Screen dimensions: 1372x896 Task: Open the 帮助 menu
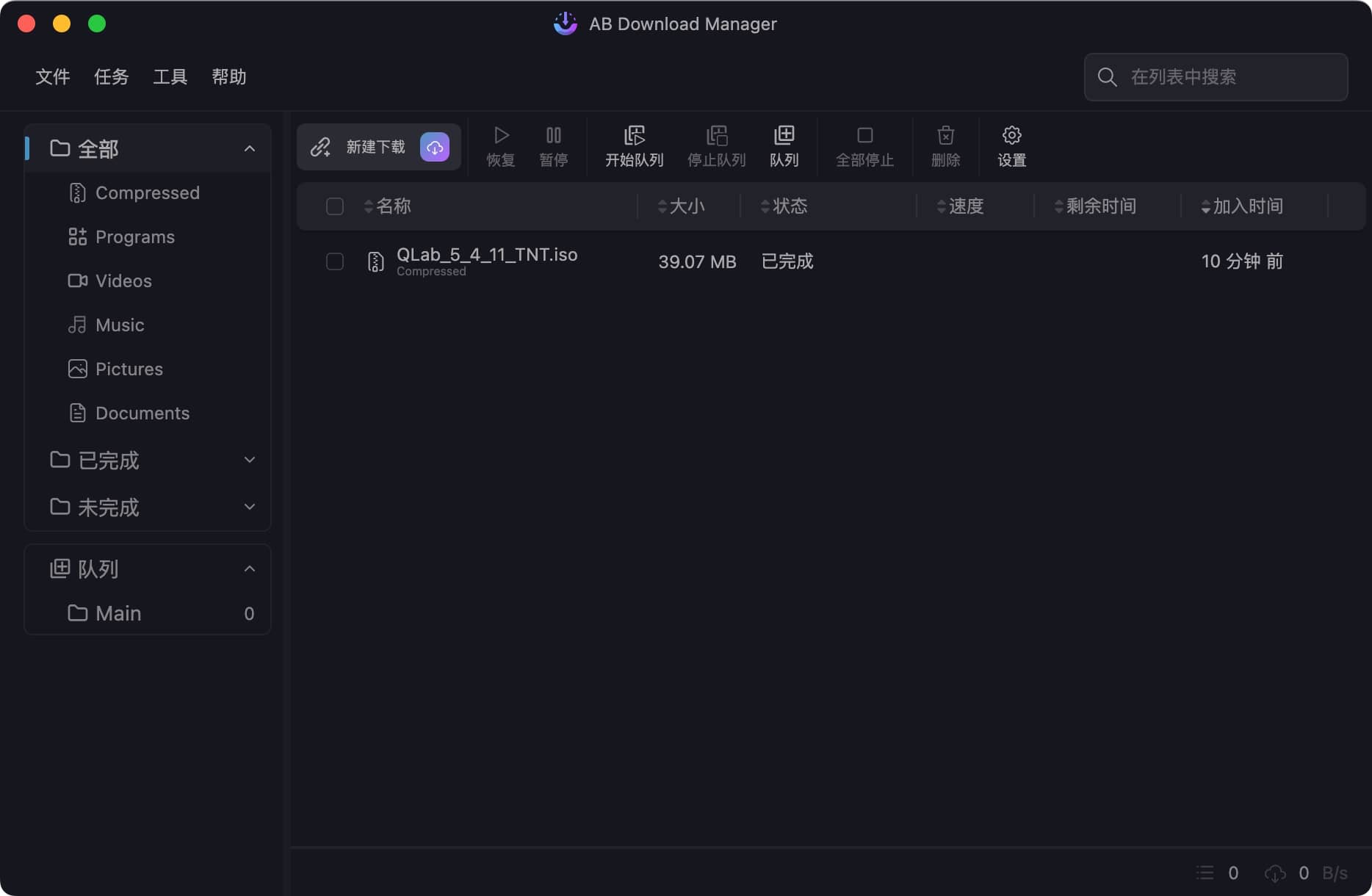(229, 76)
